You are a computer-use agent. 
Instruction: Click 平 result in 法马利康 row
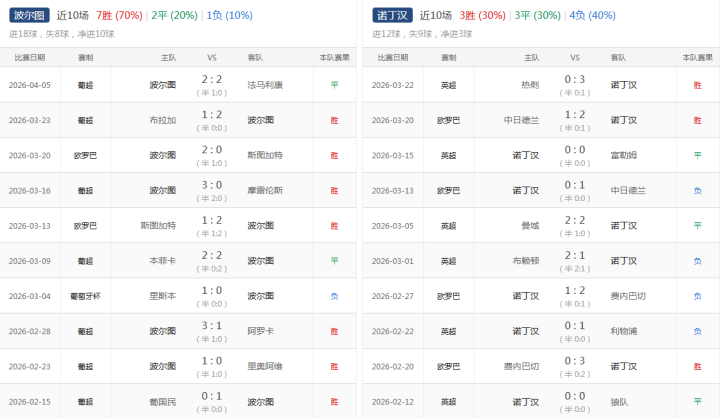click(334, 85)
